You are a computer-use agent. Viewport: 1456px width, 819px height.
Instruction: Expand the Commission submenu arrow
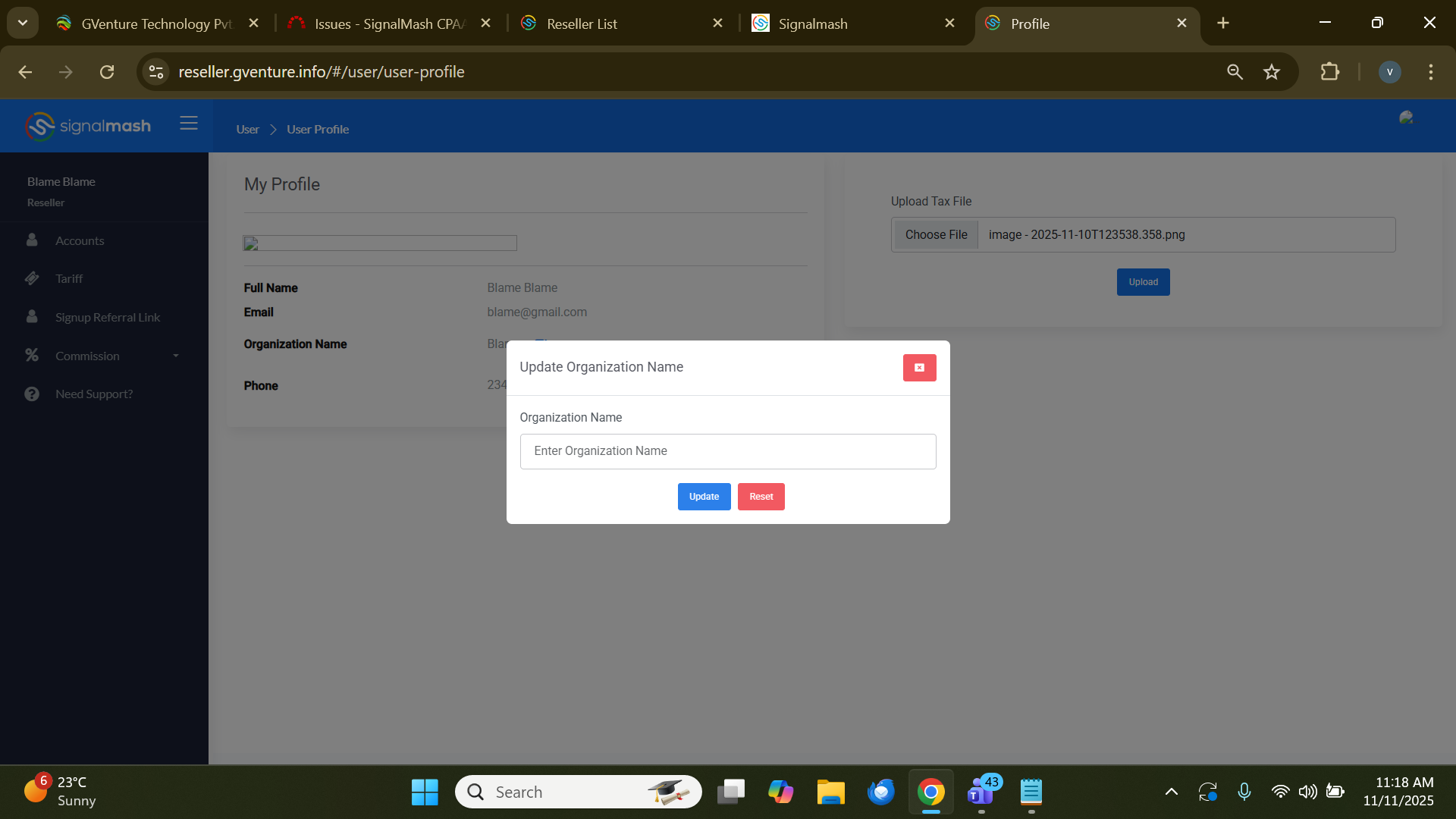pyautogui.click(x=176, y=356)
